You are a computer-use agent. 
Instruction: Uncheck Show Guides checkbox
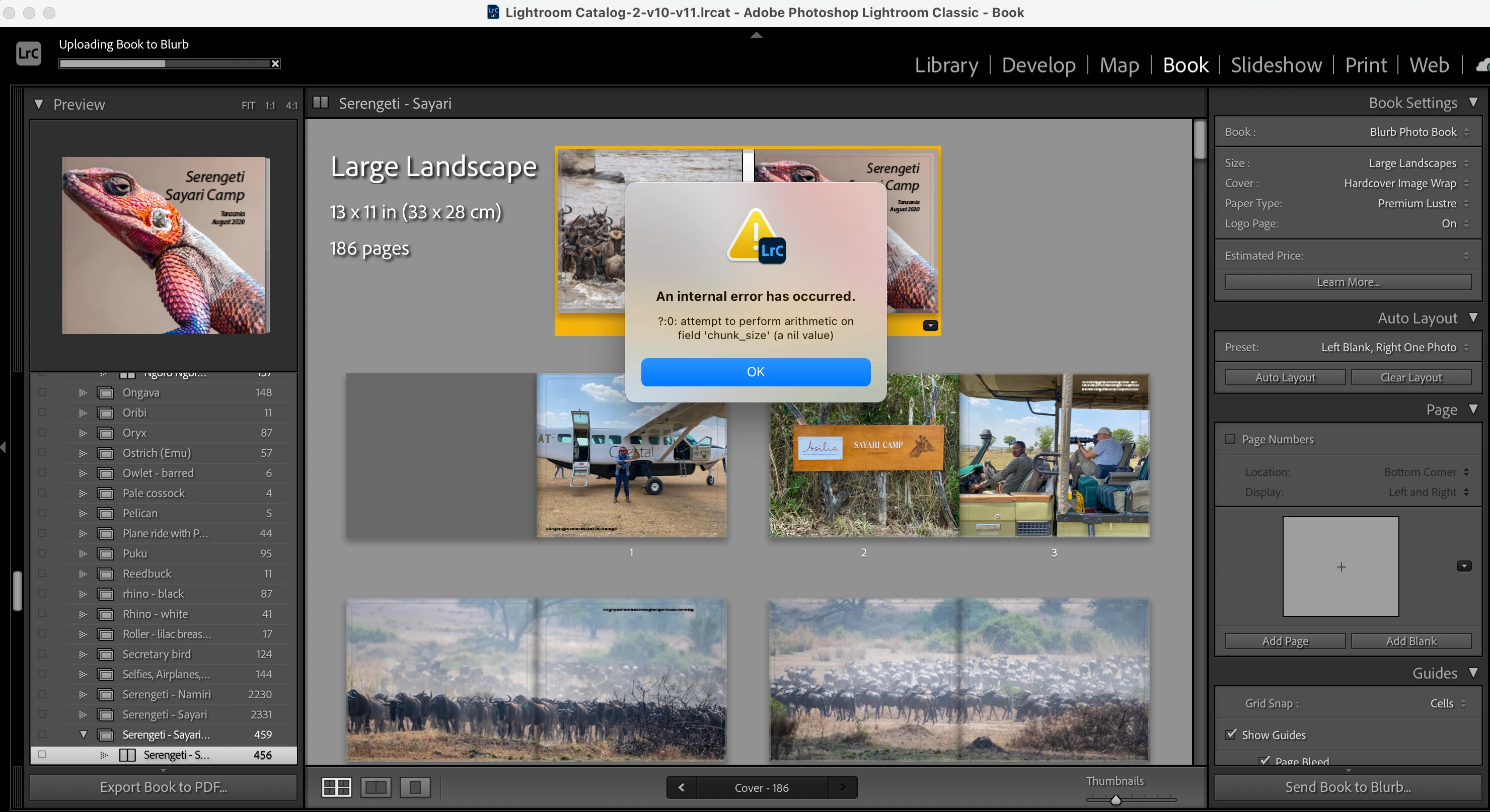[1231, 735]
